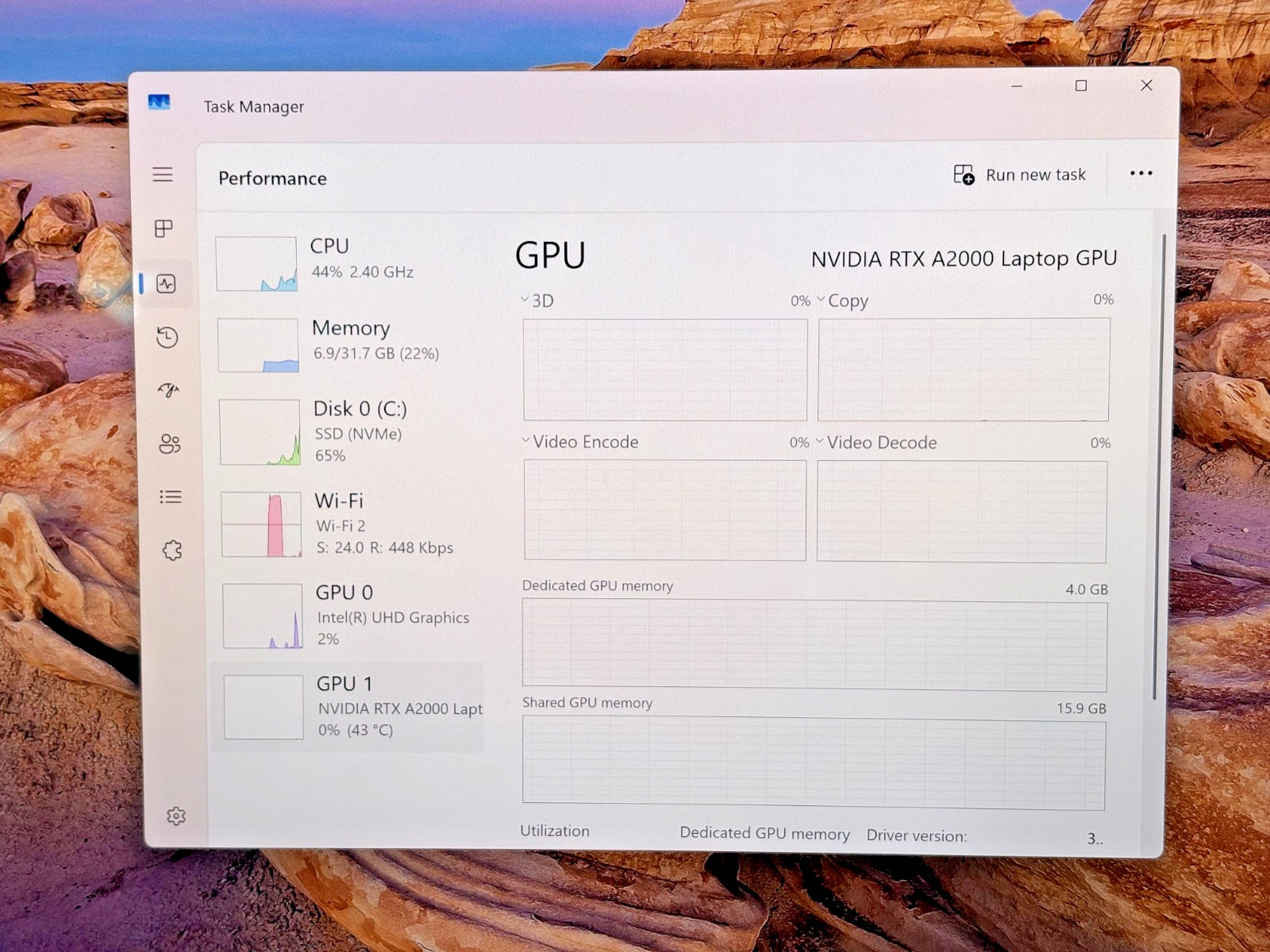Open the Users page icon

(170, 443)
